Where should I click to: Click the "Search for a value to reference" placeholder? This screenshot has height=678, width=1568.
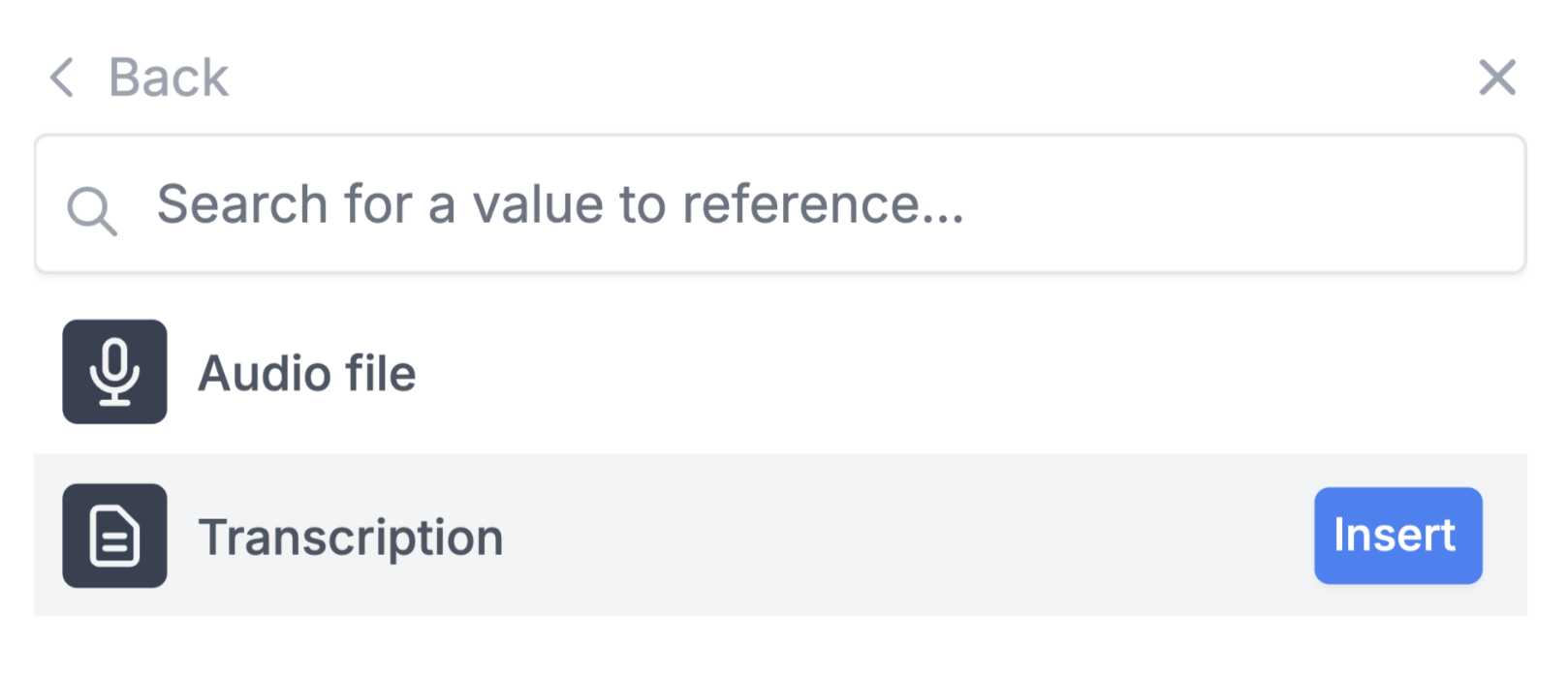560,204
